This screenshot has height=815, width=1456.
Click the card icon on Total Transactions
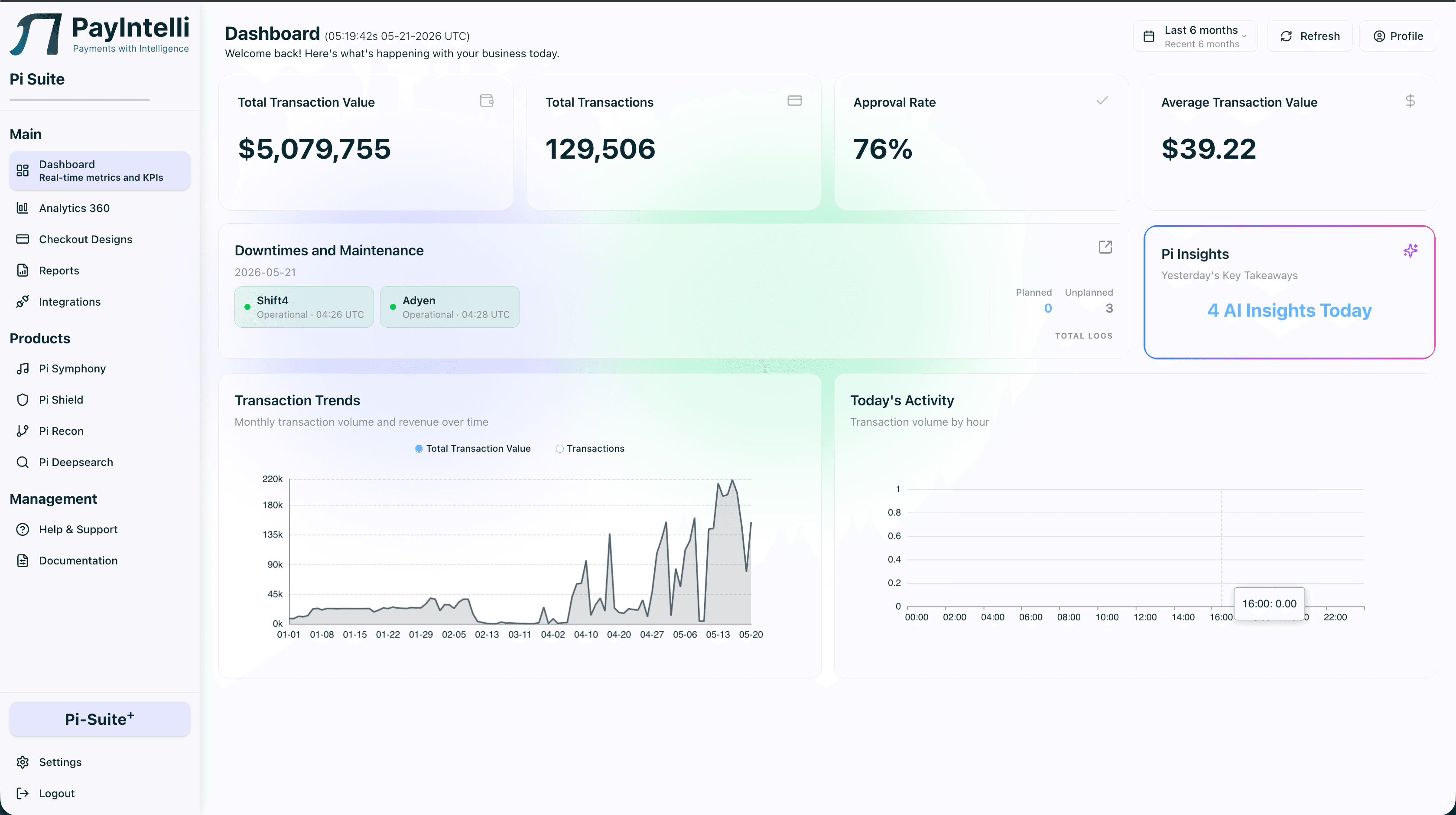click(795, 101)
